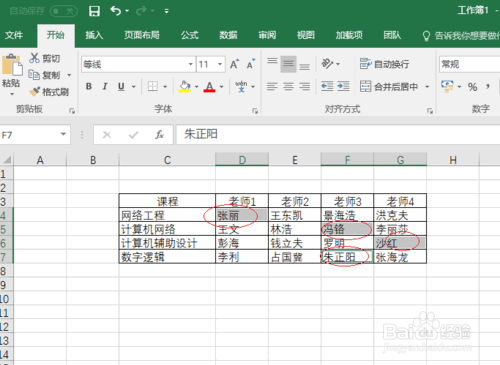500x365 pixels.
Task: Align text right
Action: coord(304,87)
